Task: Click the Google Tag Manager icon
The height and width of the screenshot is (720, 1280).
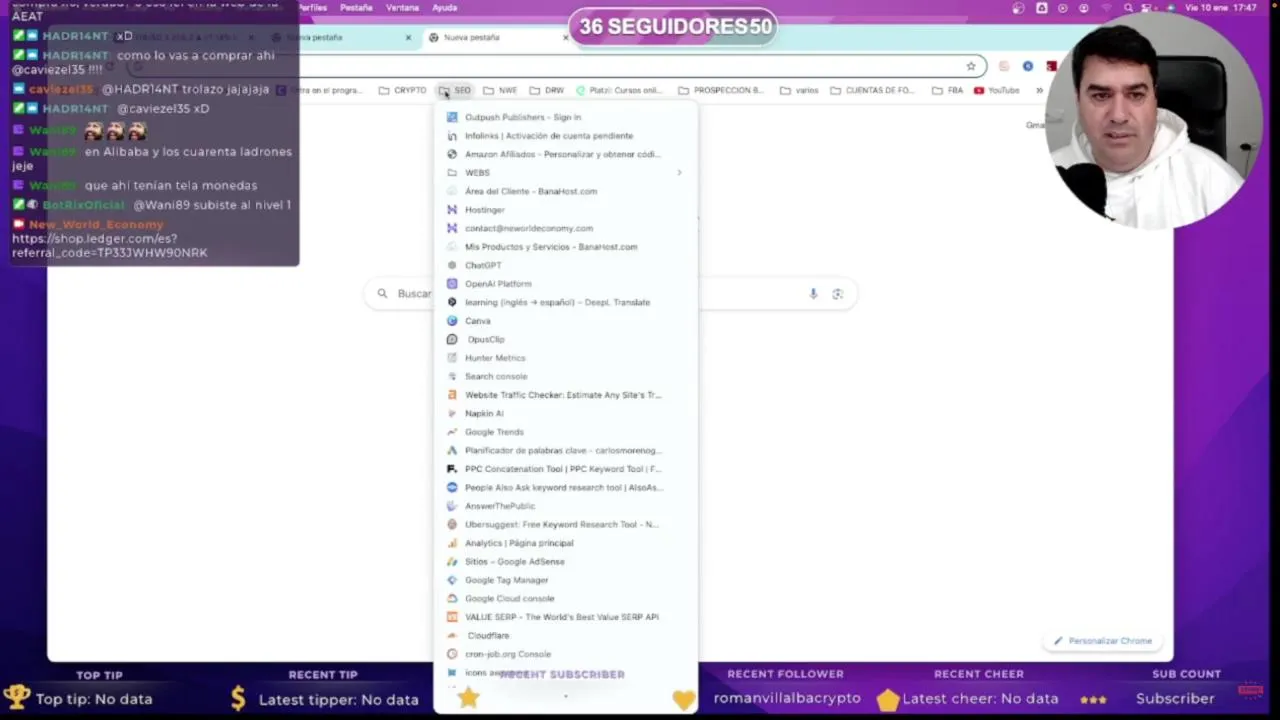Action: [x=452, y=580]
